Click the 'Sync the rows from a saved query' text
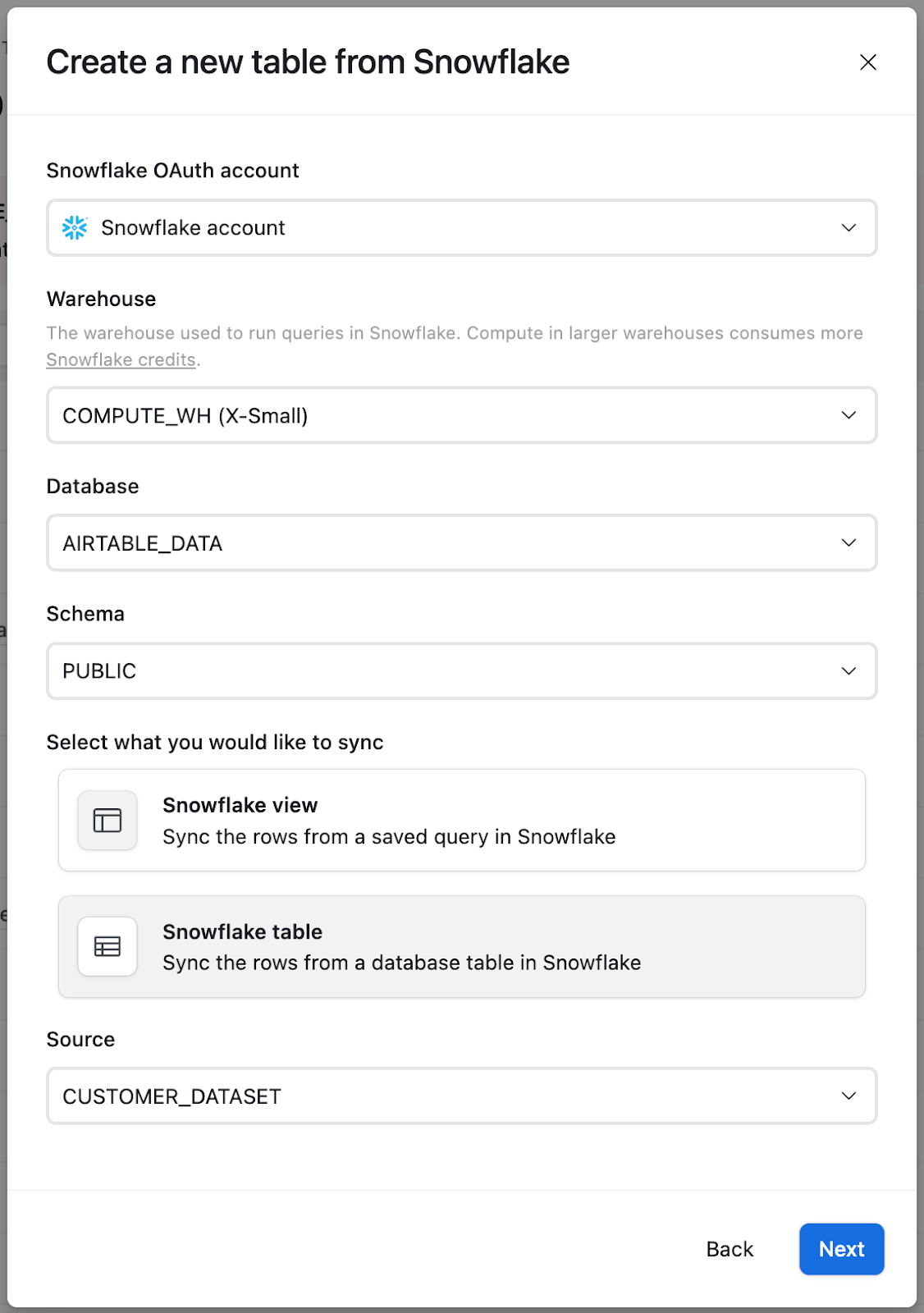 pyautogui.click(x=389, y=837)
